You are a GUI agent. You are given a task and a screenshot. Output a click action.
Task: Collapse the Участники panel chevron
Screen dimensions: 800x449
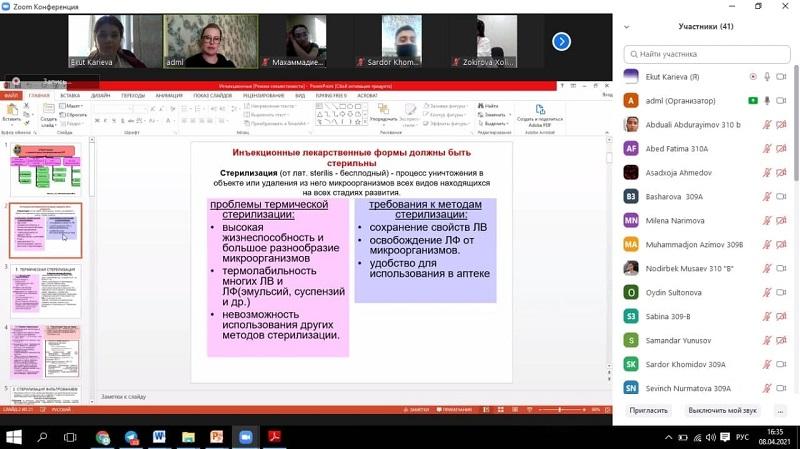click(627, 26)
